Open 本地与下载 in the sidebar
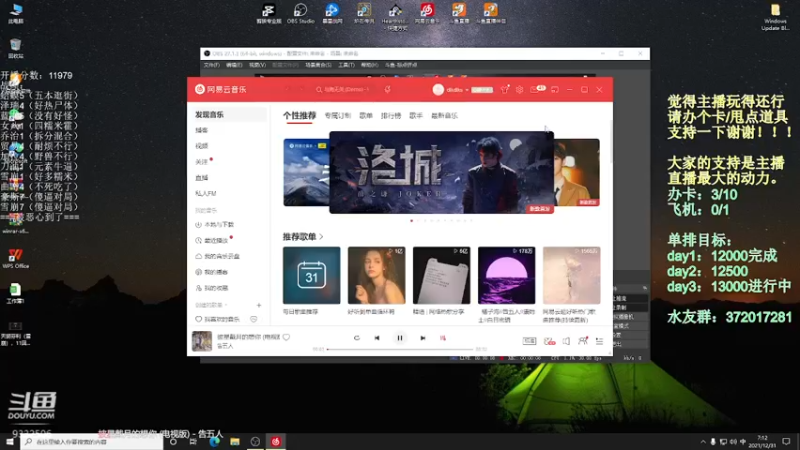800x450 pixels. [215, 224]
